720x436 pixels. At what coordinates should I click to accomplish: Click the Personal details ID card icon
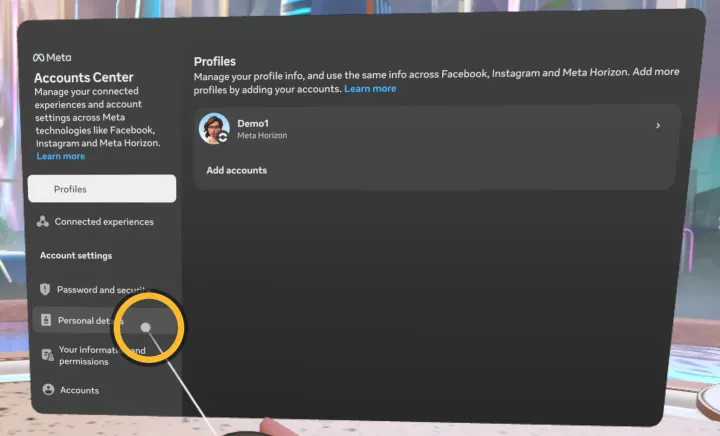(46, 320)
